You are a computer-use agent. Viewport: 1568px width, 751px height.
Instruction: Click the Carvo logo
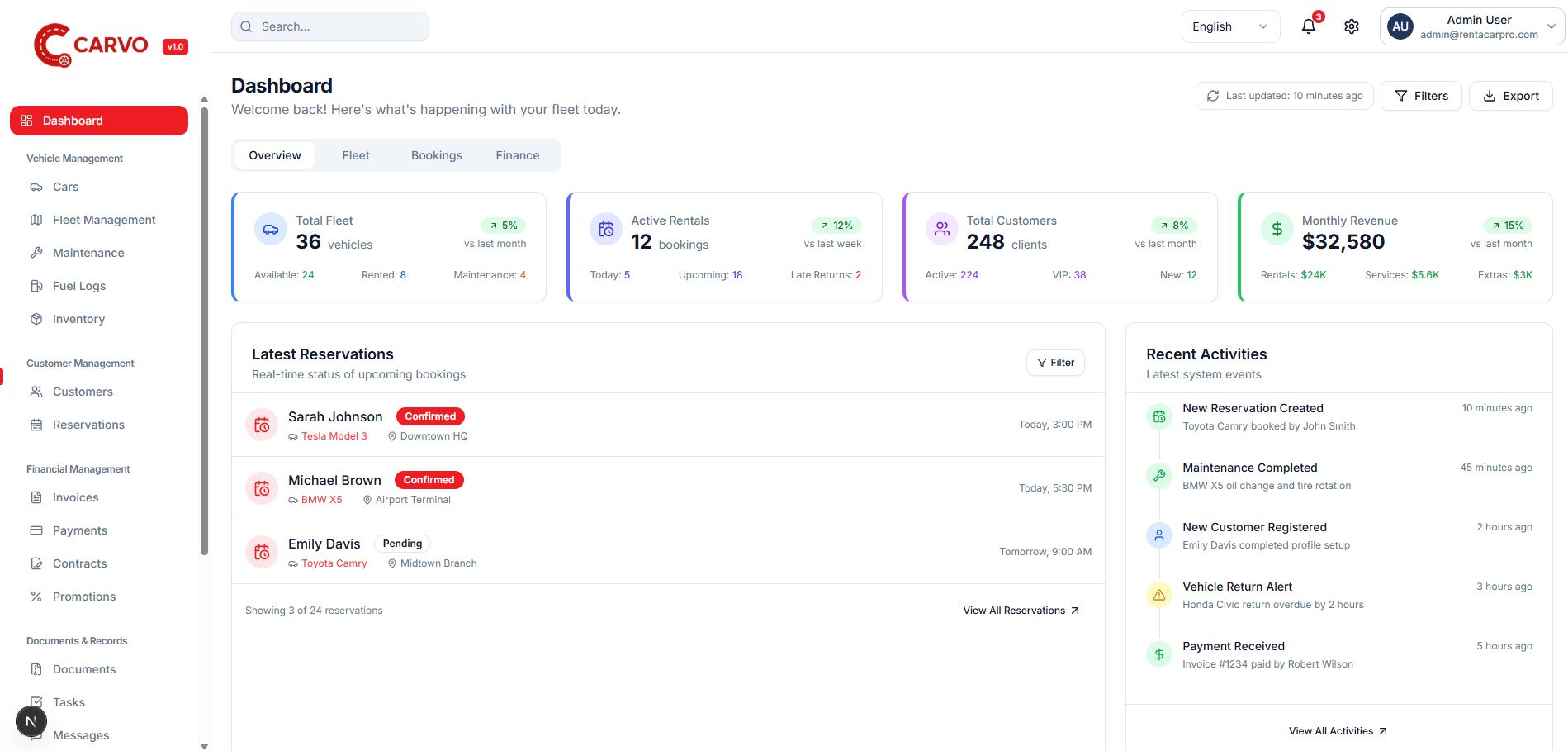tap(91, 45)
